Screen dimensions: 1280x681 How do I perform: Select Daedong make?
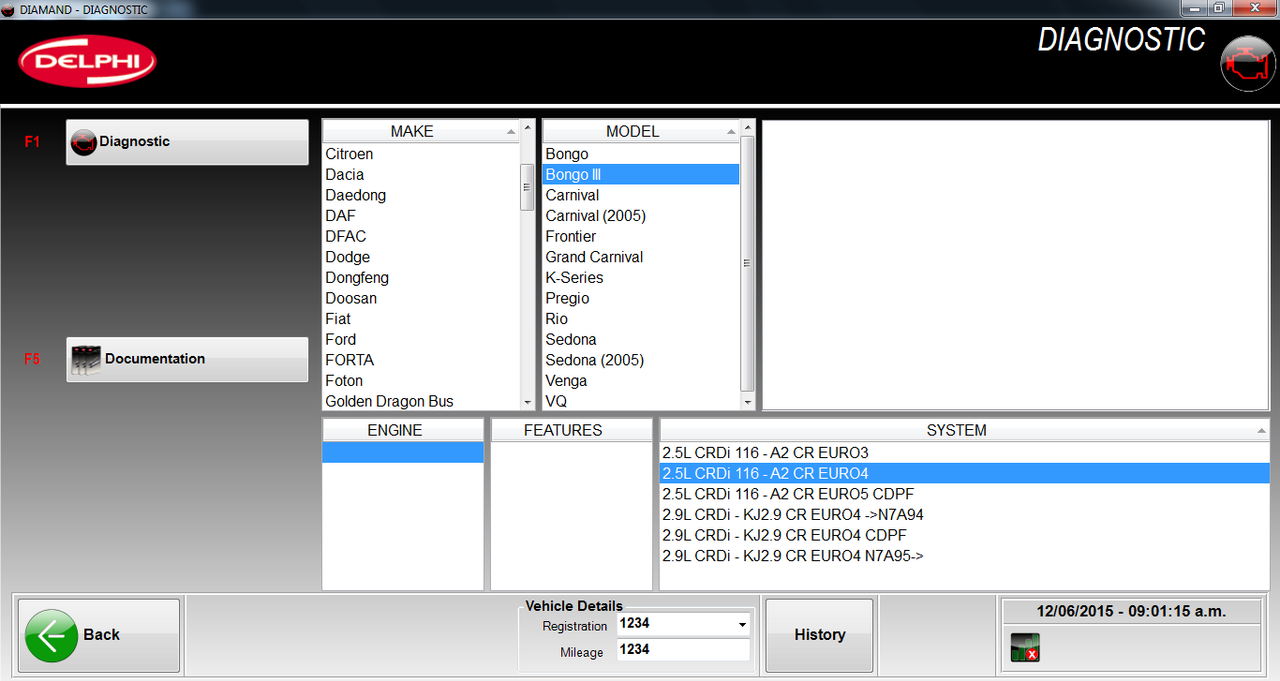421,195
